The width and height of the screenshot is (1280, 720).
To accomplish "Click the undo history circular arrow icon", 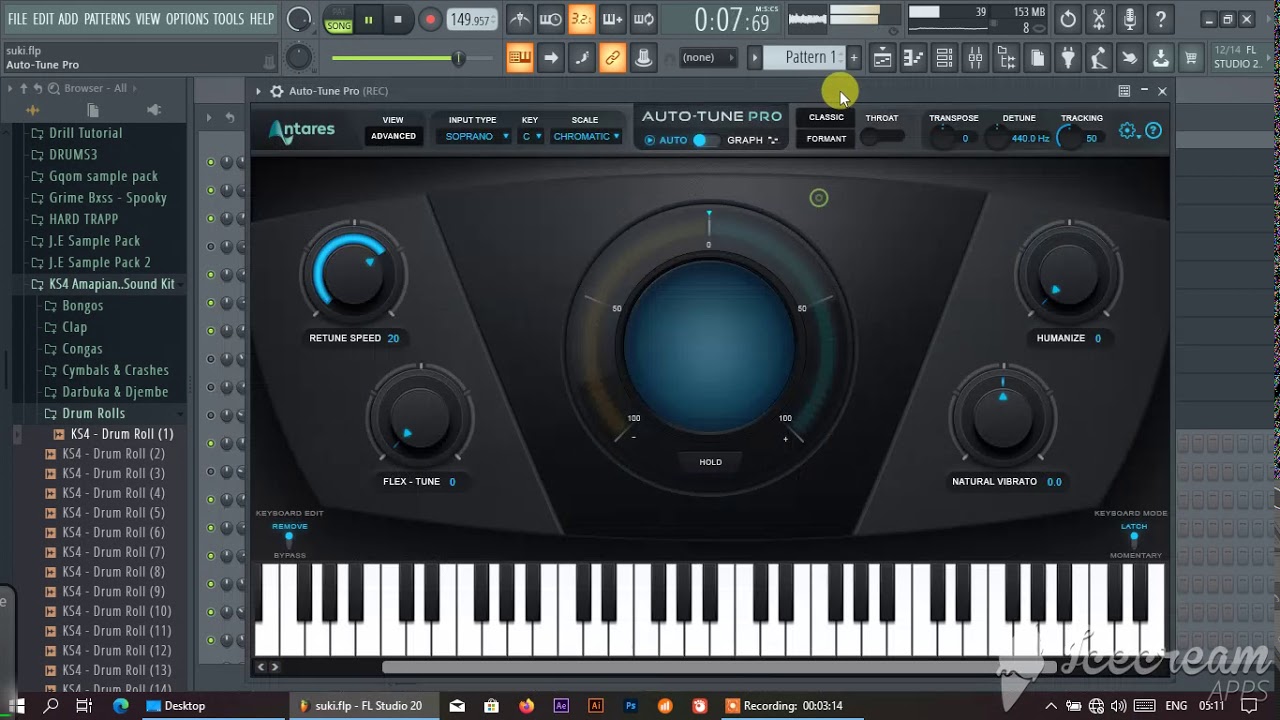I will coord(1068,19).
